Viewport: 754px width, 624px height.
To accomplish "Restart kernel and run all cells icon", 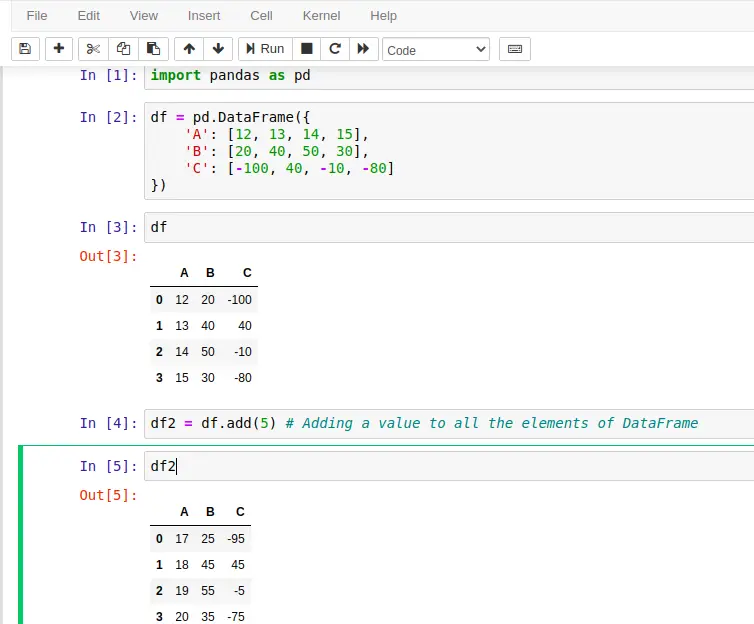I will pyautogui.click(x=363, y=49).
